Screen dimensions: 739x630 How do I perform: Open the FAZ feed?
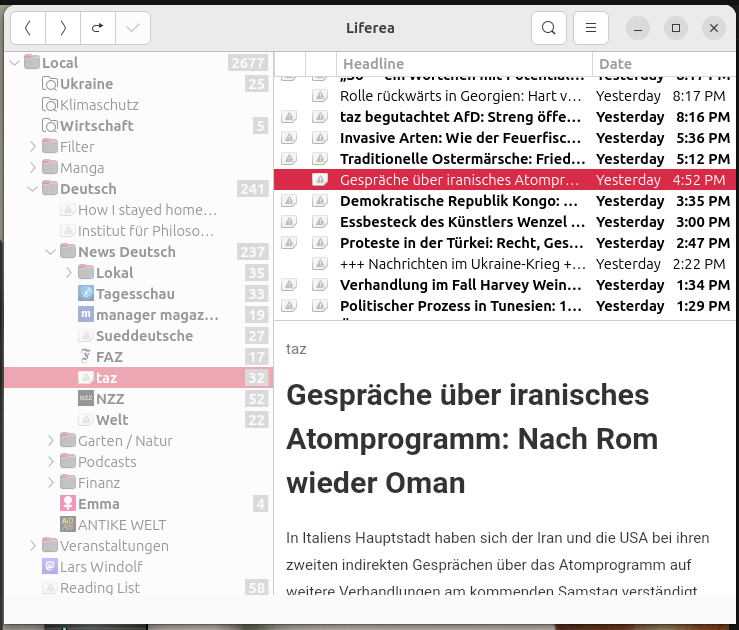pyautogui.click(x=139, y=357)
